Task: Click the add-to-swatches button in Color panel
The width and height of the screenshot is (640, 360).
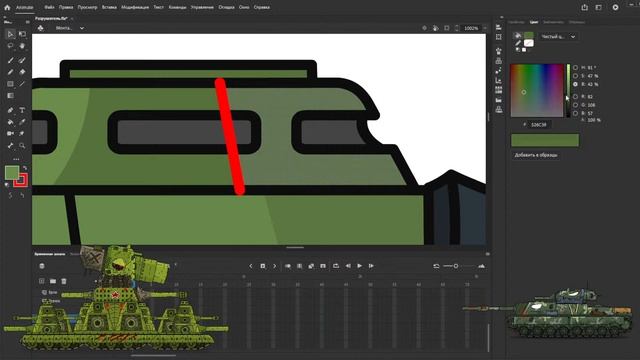Action: click(536, 155)
